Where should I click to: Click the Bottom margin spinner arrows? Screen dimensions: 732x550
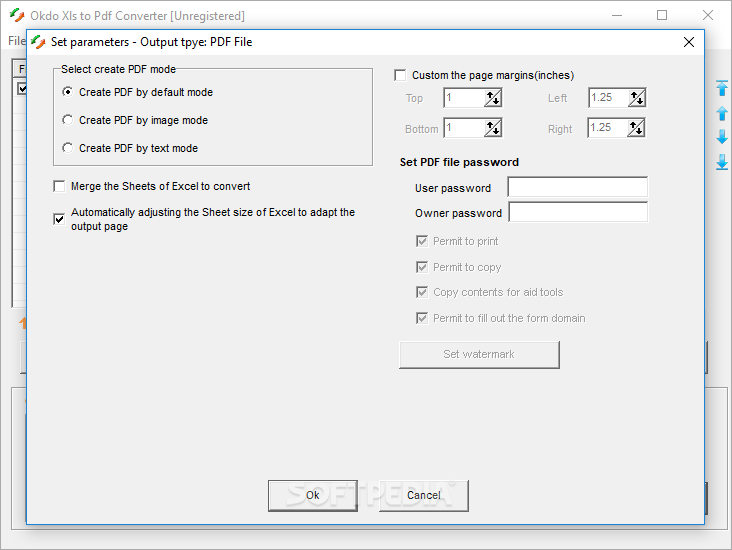[493, 128]
